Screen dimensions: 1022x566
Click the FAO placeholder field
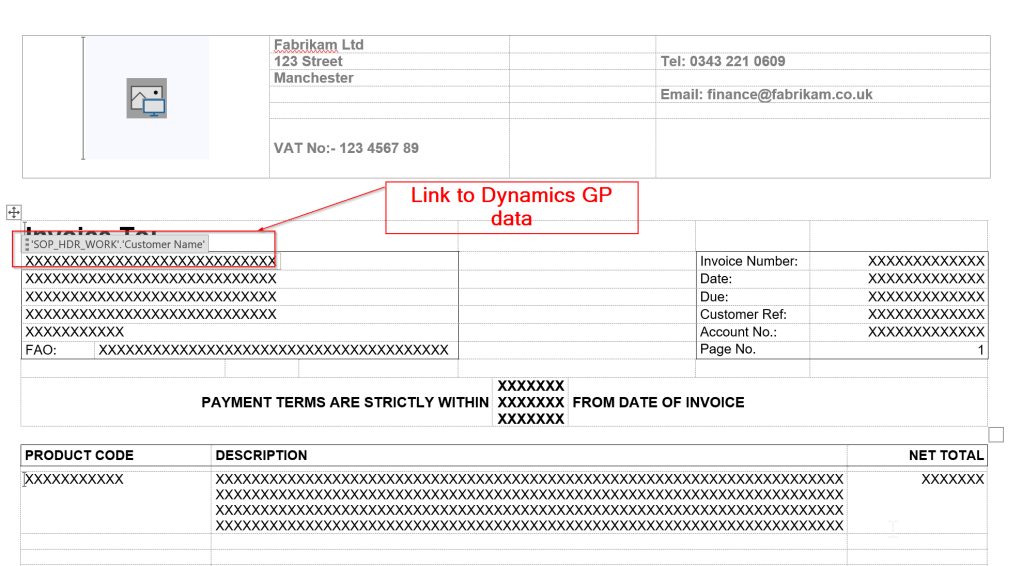tap(272, 350)
